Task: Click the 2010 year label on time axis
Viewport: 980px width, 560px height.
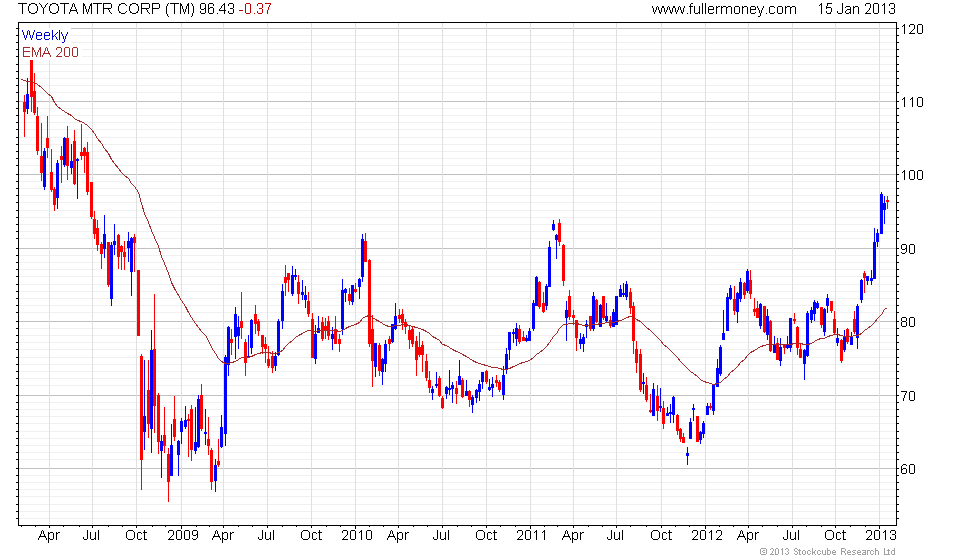Action: [x=357, y=536]
